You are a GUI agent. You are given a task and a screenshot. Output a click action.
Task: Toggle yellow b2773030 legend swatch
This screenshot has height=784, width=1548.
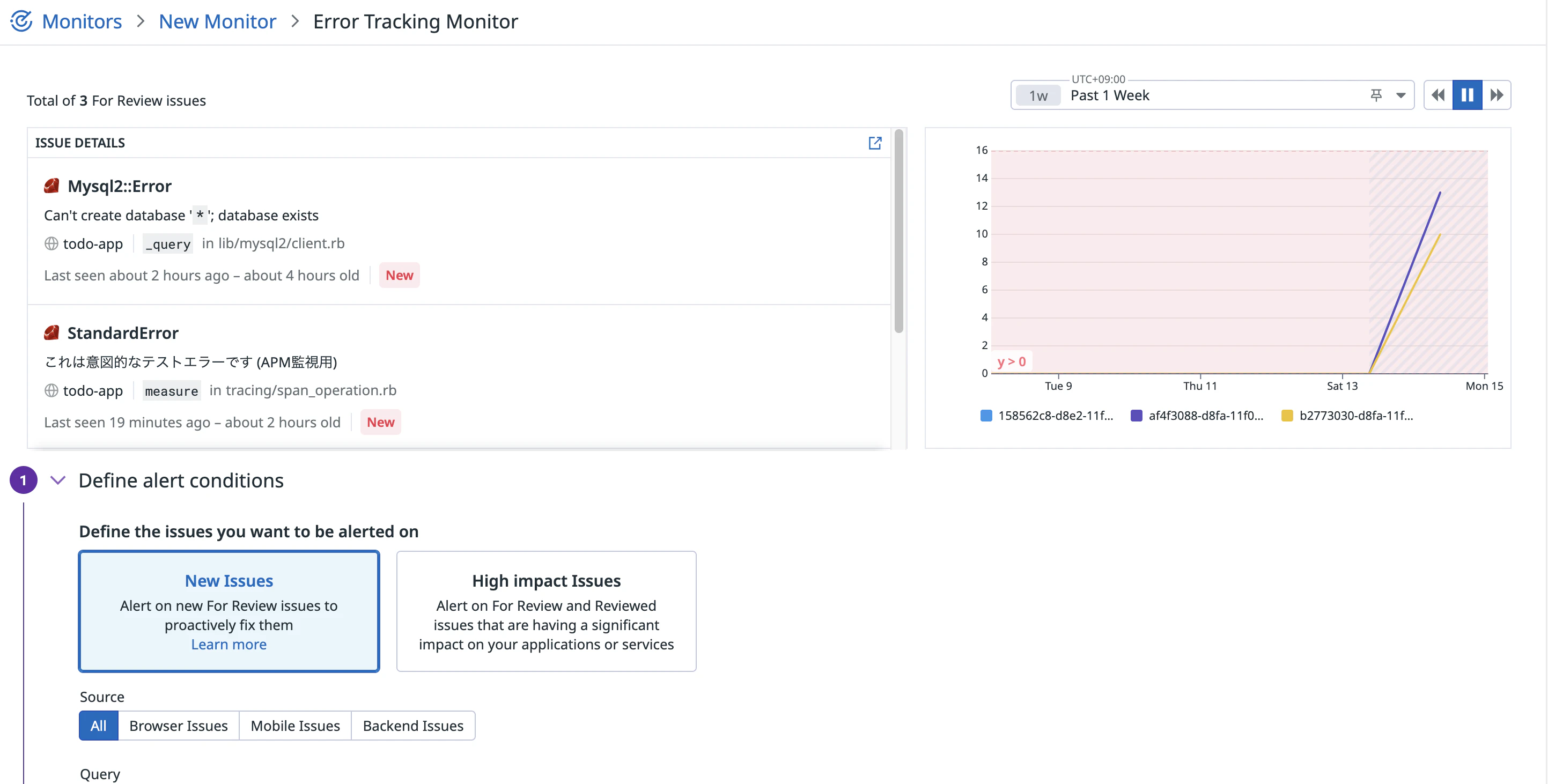1287,416
